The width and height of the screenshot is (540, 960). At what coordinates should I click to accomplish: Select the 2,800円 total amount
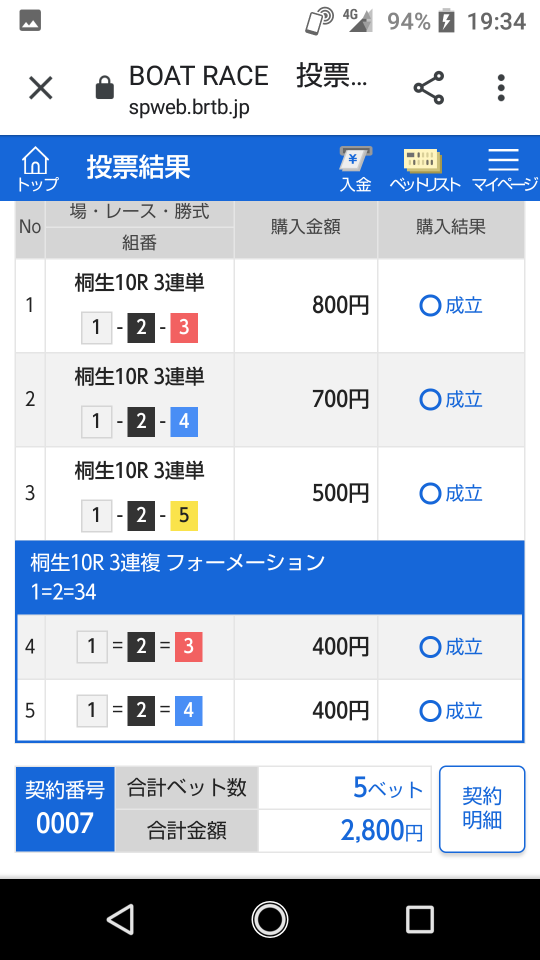coord(382,831)
